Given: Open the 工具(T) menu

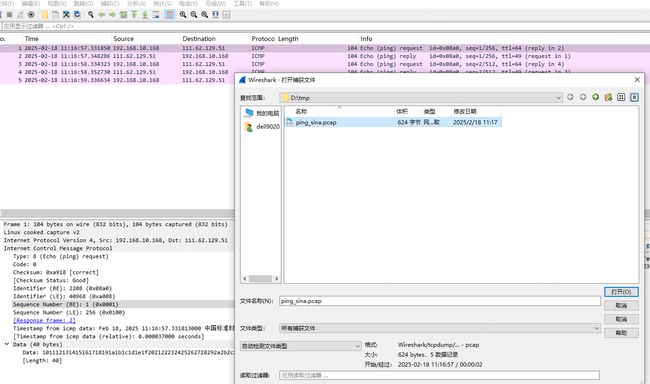Looking at the screenshot, I should (x=243, y=3).
